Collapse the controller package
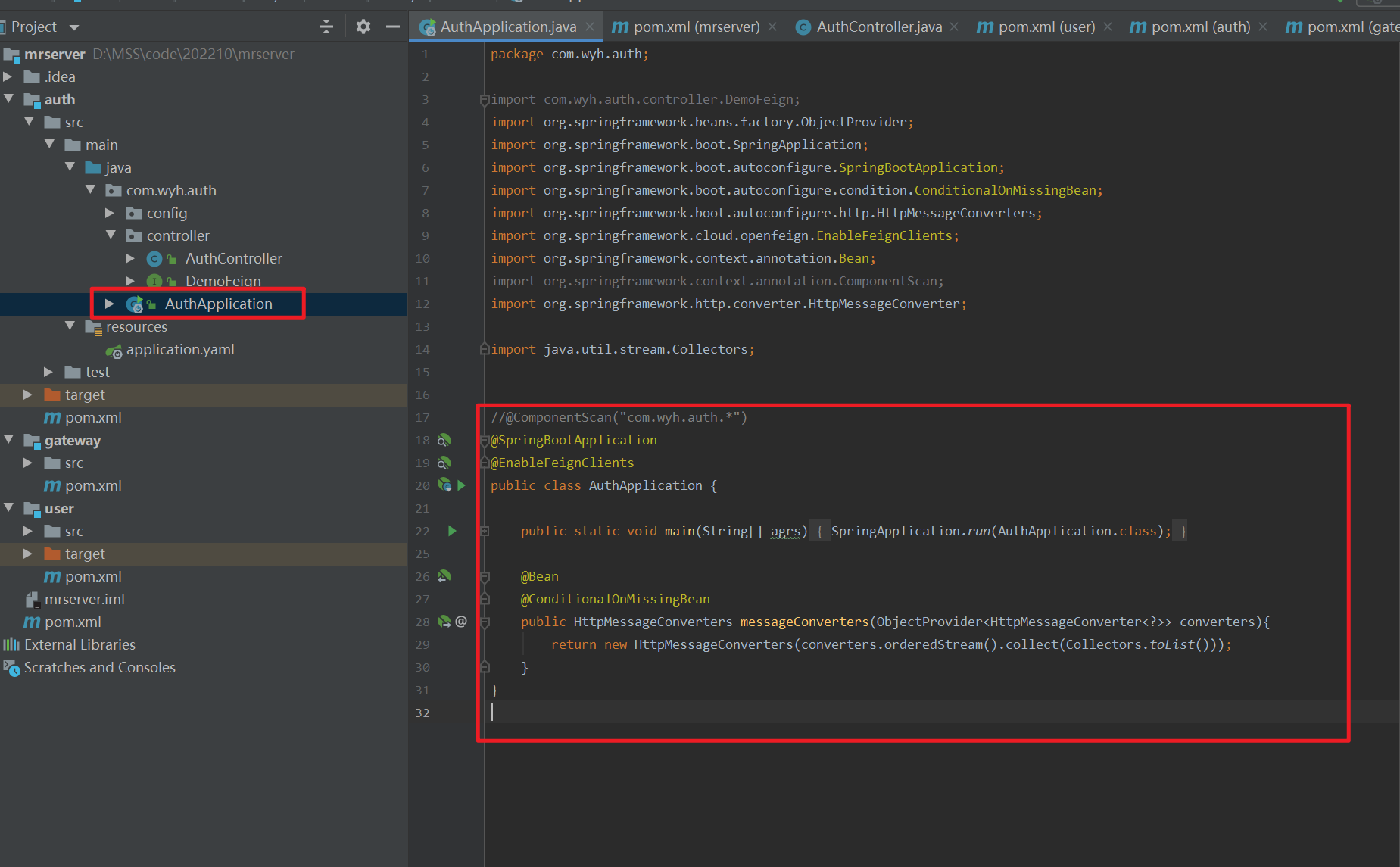 coord(111,235)
